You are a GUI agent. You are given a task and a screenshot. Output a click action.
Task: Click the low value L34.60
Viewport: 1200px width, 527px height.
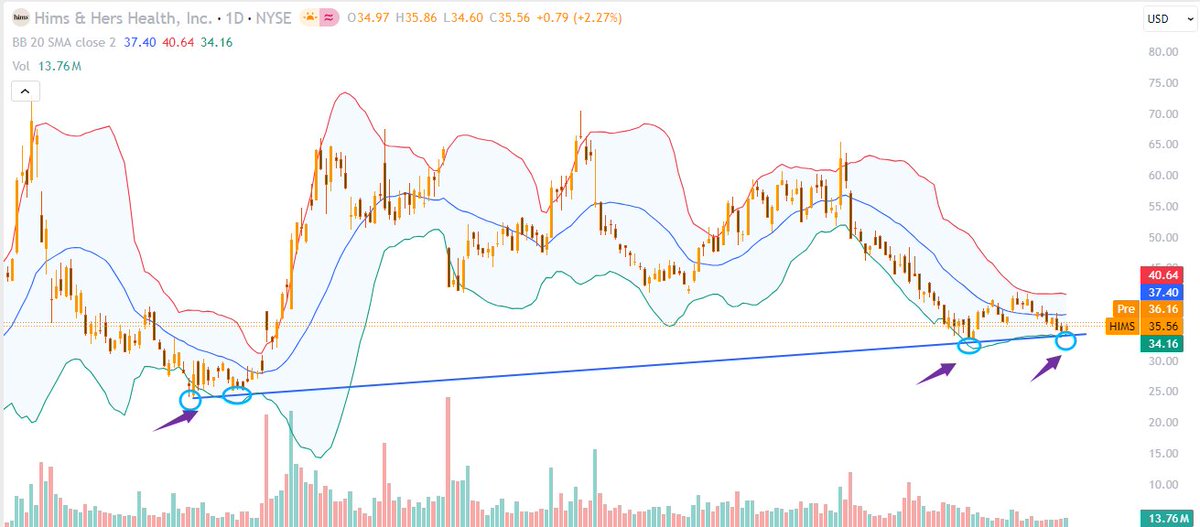pyautogui.click(x=464, y=18)
